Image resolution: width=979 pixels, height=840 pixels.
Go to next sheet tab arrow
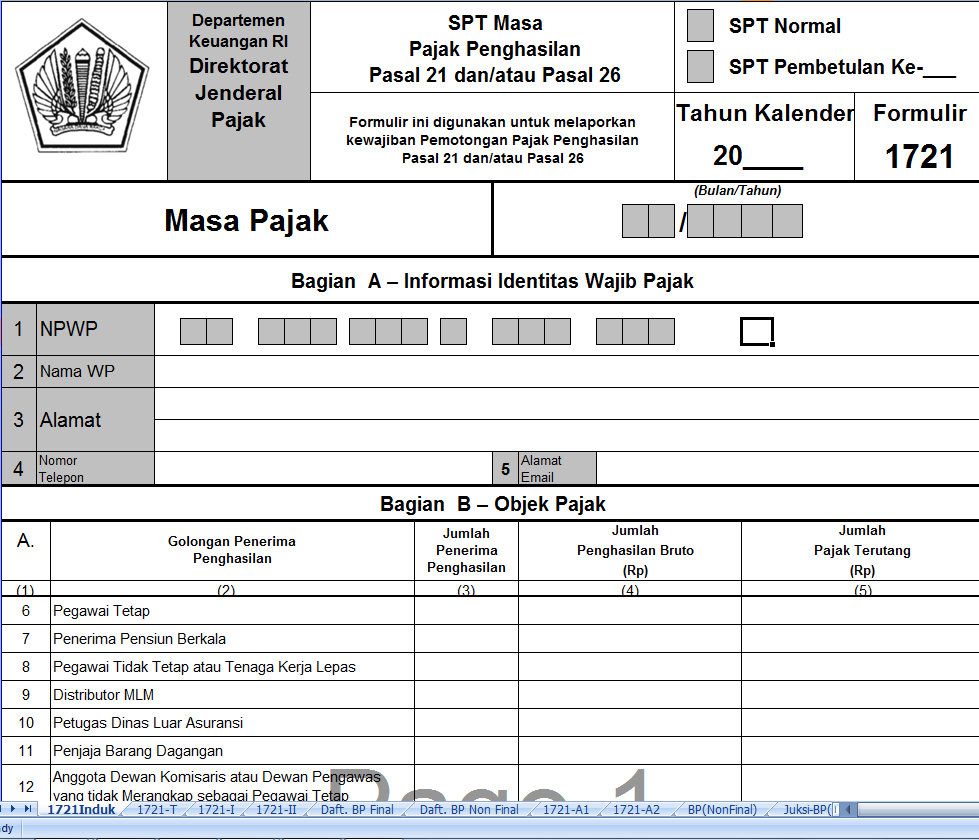tap(12, 809)
